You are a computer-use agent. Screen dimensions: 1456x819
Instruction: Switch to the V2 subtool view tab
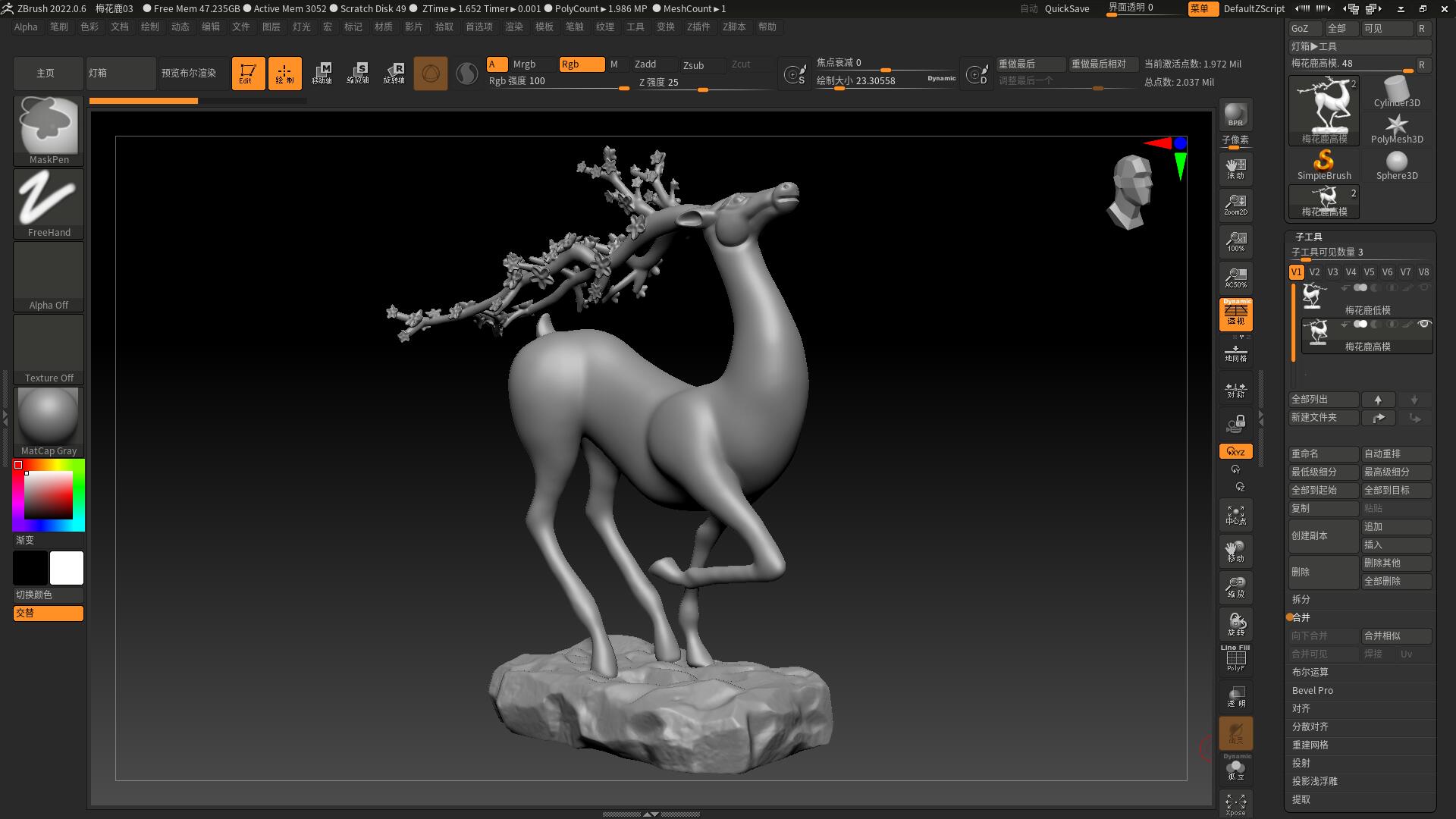click(x=1314, y=271)
